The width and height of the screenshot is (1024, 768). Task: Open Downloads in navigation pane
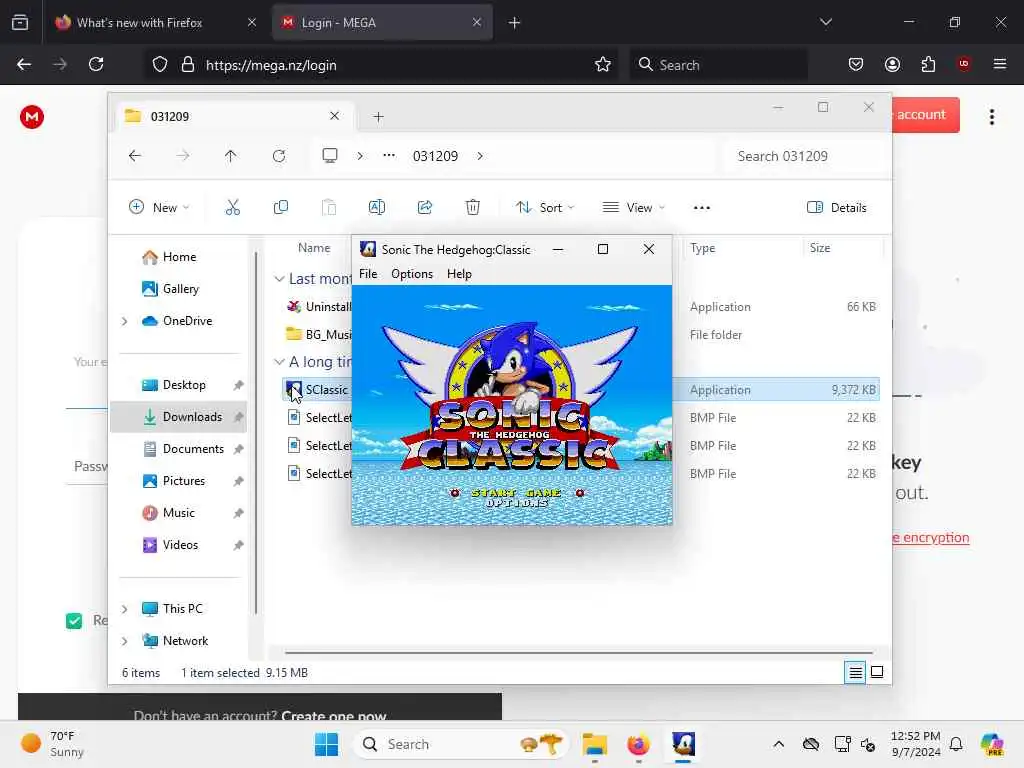pyautogui.click(x=178, y=417)
